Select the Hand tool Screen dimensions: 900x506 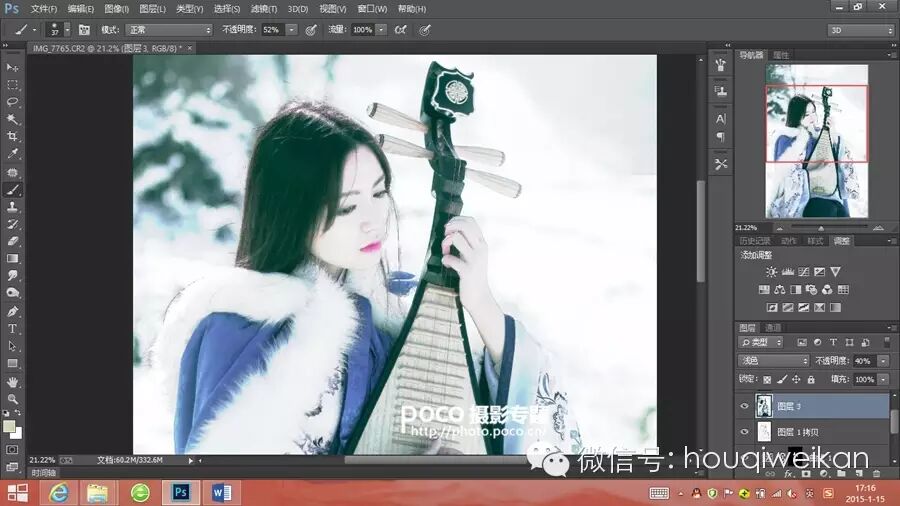coord(12,382)
